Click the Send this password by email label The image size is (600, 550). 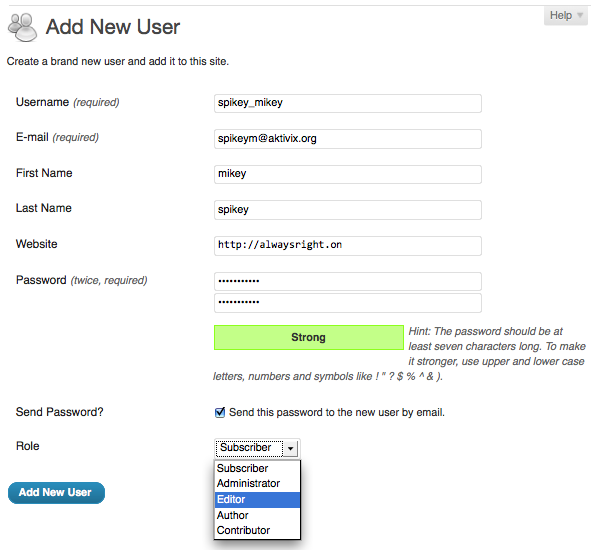(x=336, y=412)
